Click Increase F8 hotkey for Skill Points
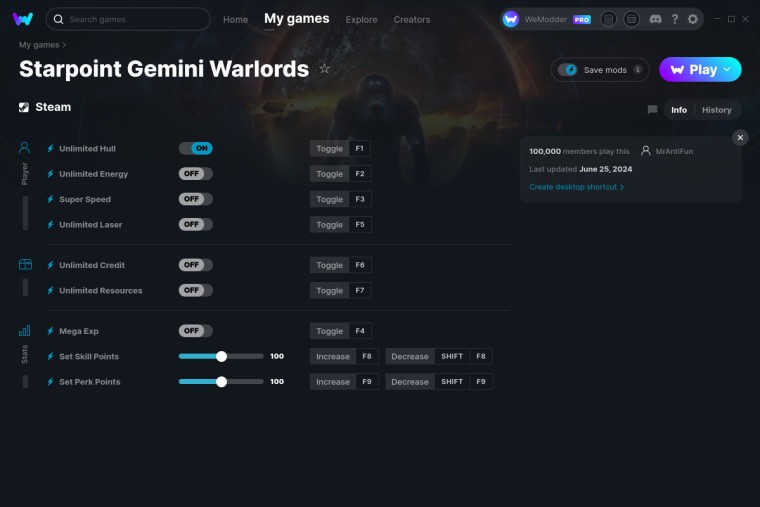760x507 pixels. coord(344,356)
